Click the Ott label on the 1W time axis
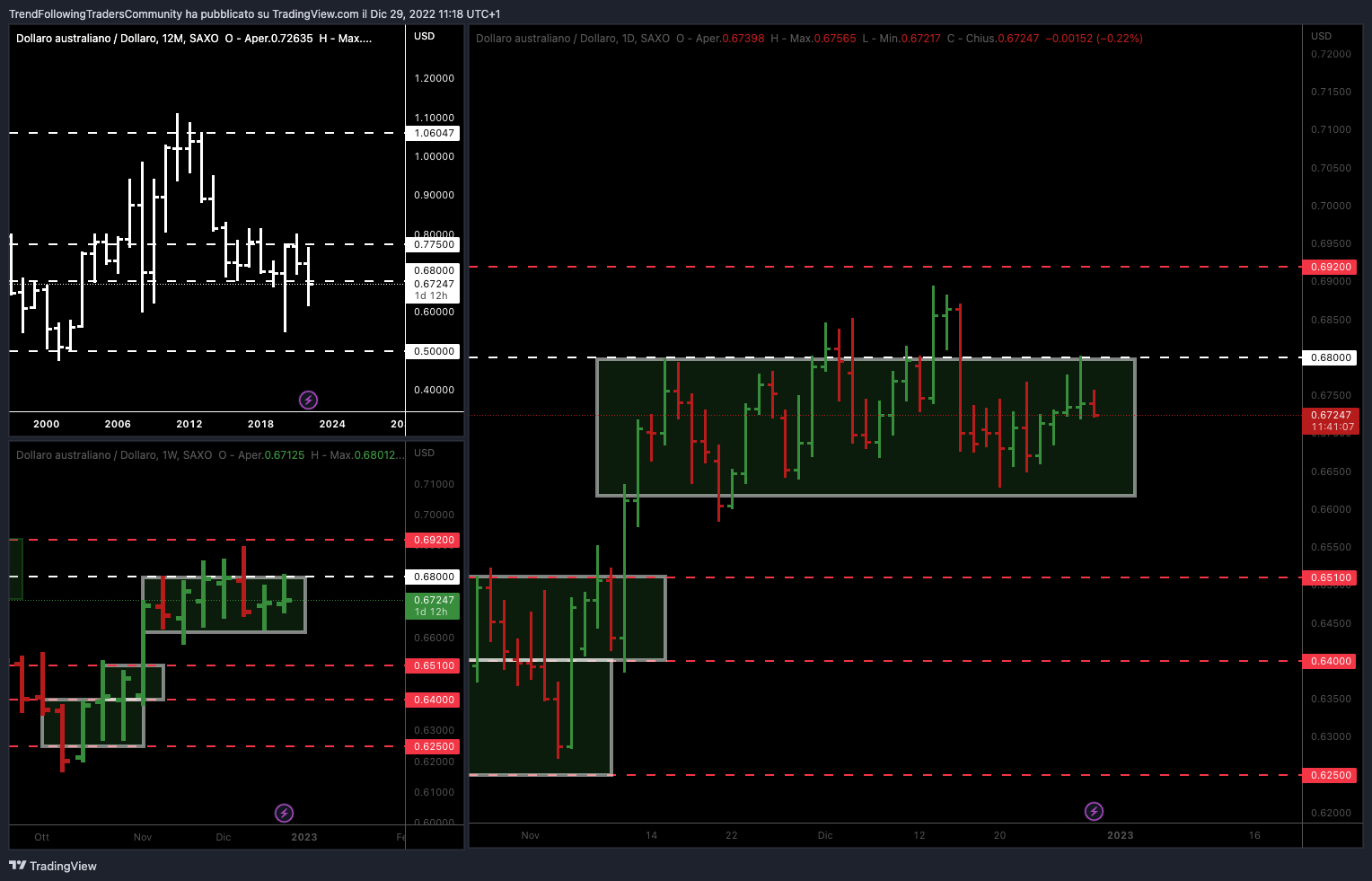 point(42,837)
